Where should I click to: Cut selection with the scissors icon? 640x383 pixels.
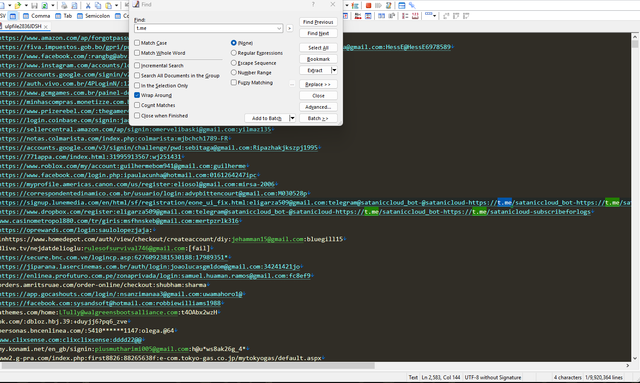tap(88, 6)
